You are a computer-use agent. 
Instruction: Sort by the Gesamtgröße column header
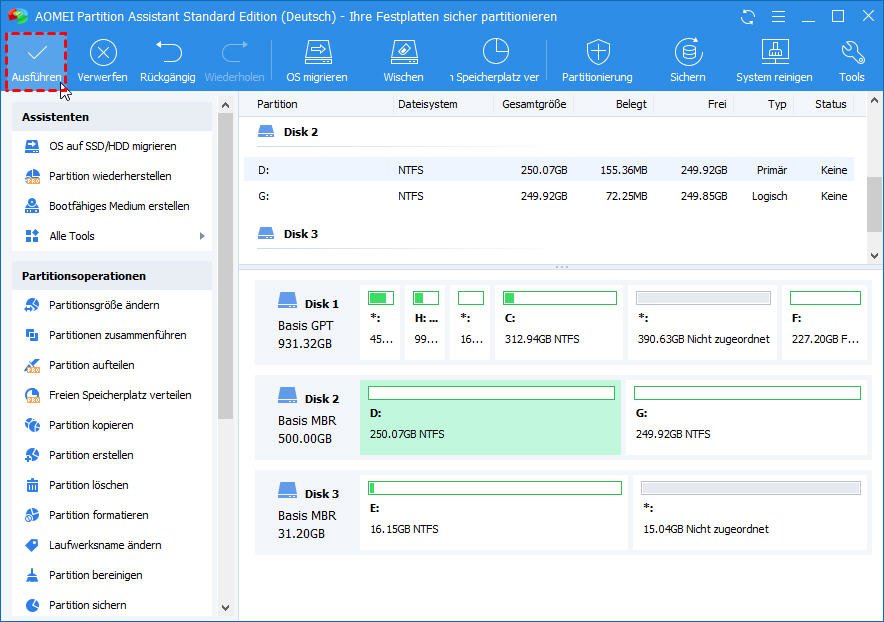pyautogui.click(x=534, y=104)
